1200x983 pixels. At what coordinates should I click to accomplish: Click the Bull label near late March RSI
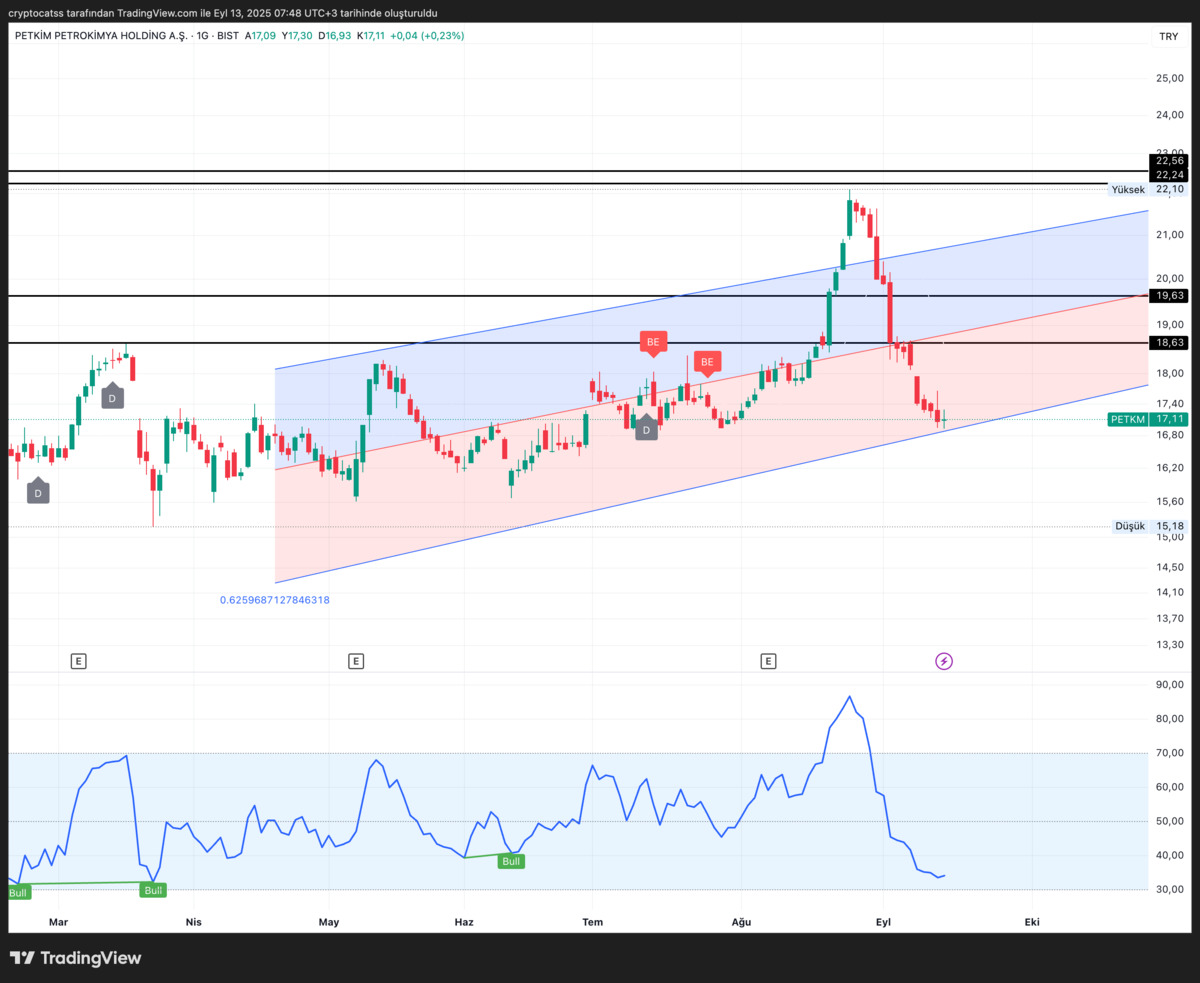click(153, 890)
